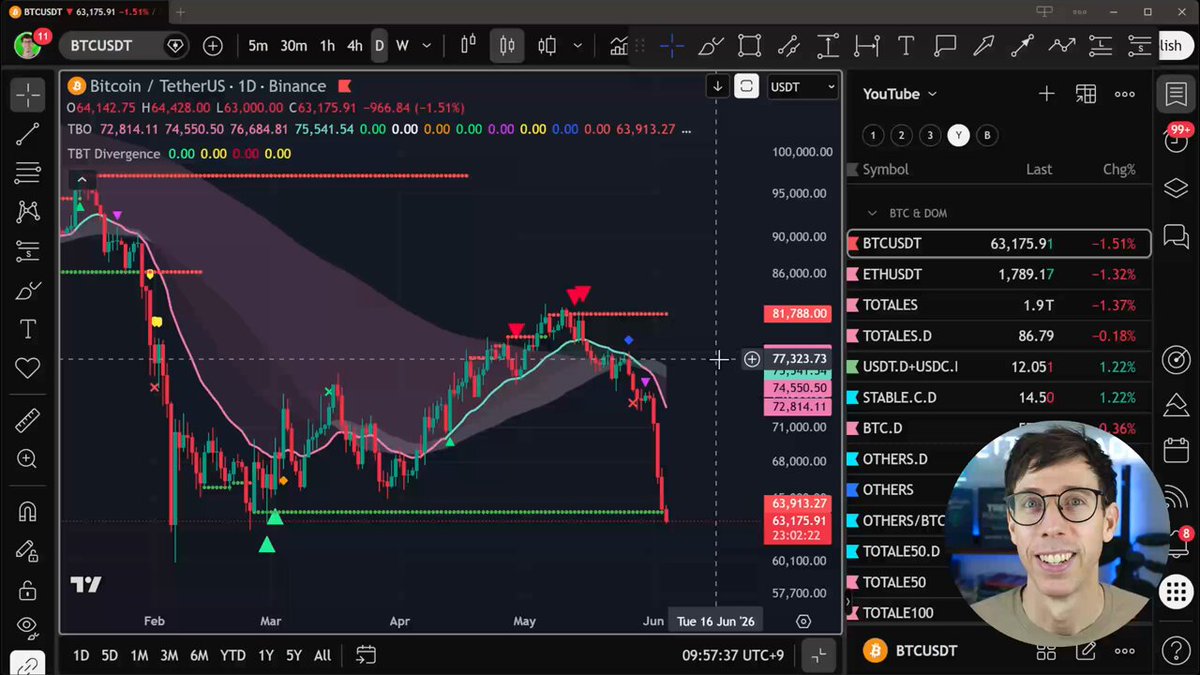Open TOTALES.D from the watchlist

click(x=998, y=336)
